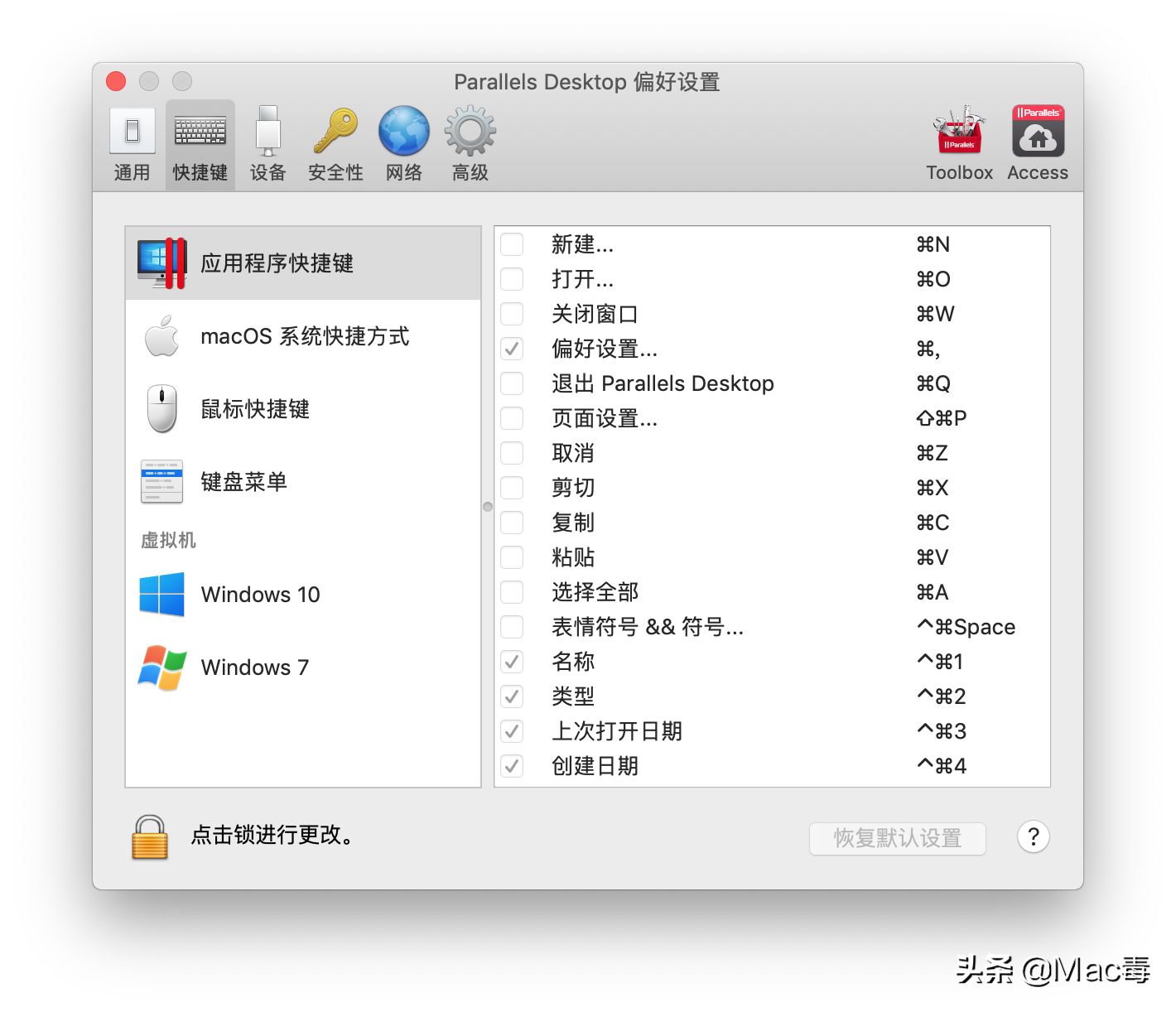Open the General (通用) preferences pane
Viewport: 1176px width, 1012px height.
click(x=132, y=144)
